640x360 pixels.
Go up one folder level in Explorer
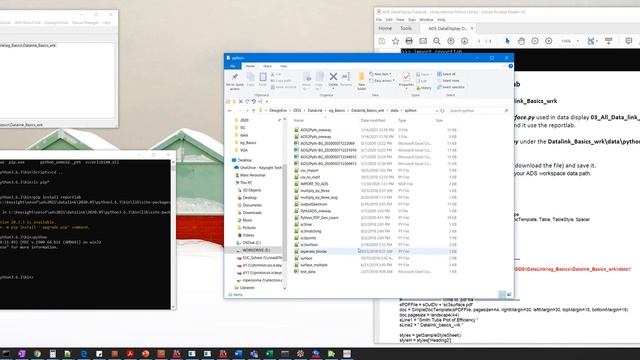(253, 111)
